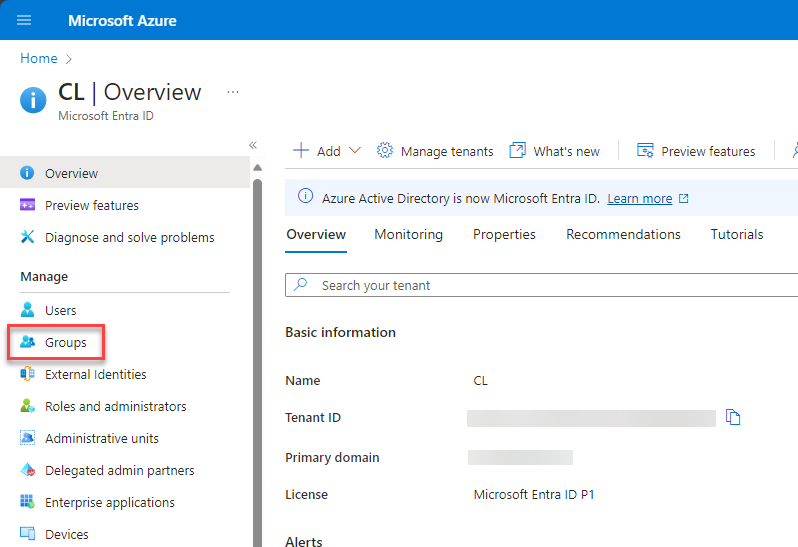Viewport: 798px width, 547px height.
Task: Go to Home breadcrumb
Action: point(39,59)
